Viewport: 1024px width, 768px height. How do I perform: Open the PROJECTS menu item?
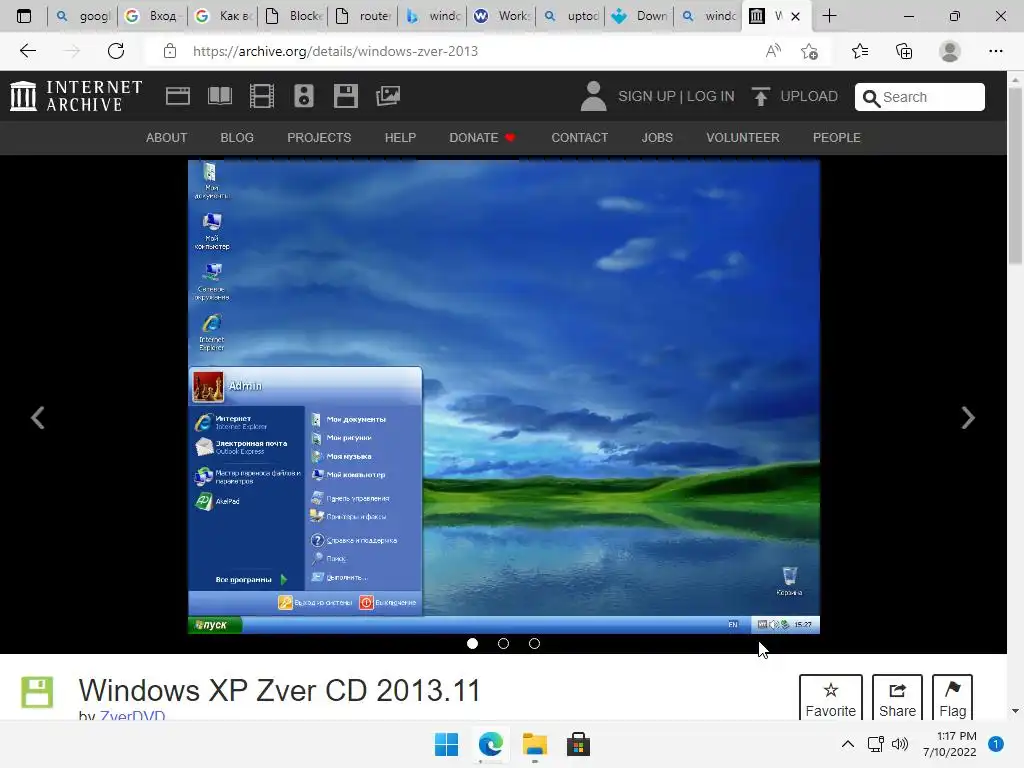[x=319, y=138]
